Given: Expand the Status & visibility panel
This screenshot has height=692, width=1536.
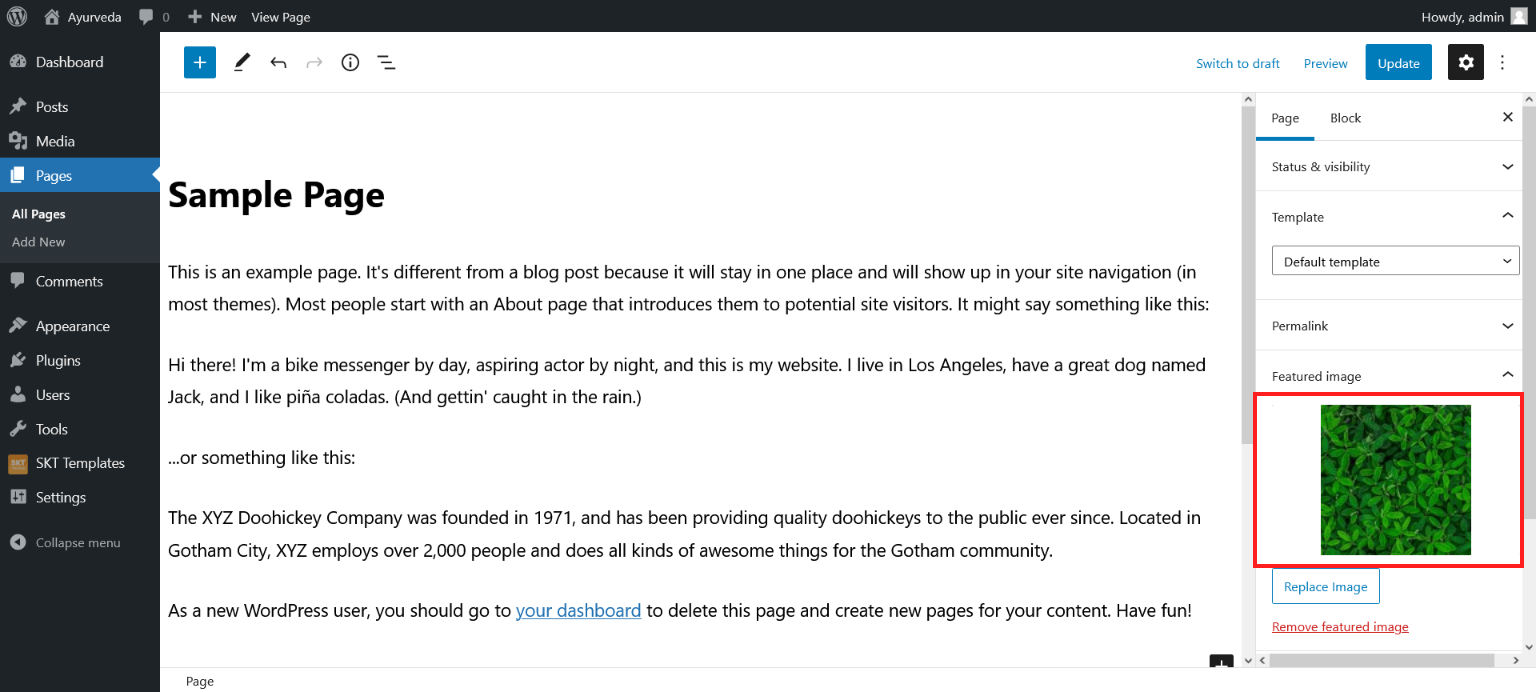Looking at the screenshot, I should pyautogui.click(x=1393, y=166).
